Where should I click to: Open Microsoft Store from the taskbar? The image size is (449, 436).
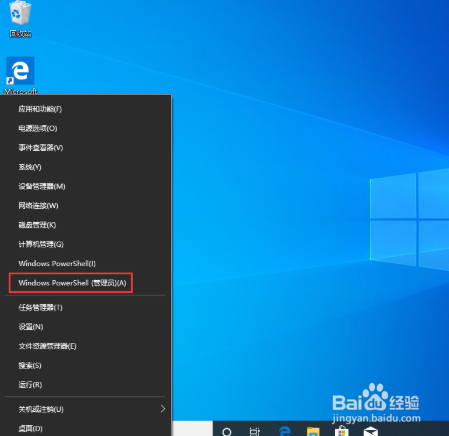[x=342, y=431]
